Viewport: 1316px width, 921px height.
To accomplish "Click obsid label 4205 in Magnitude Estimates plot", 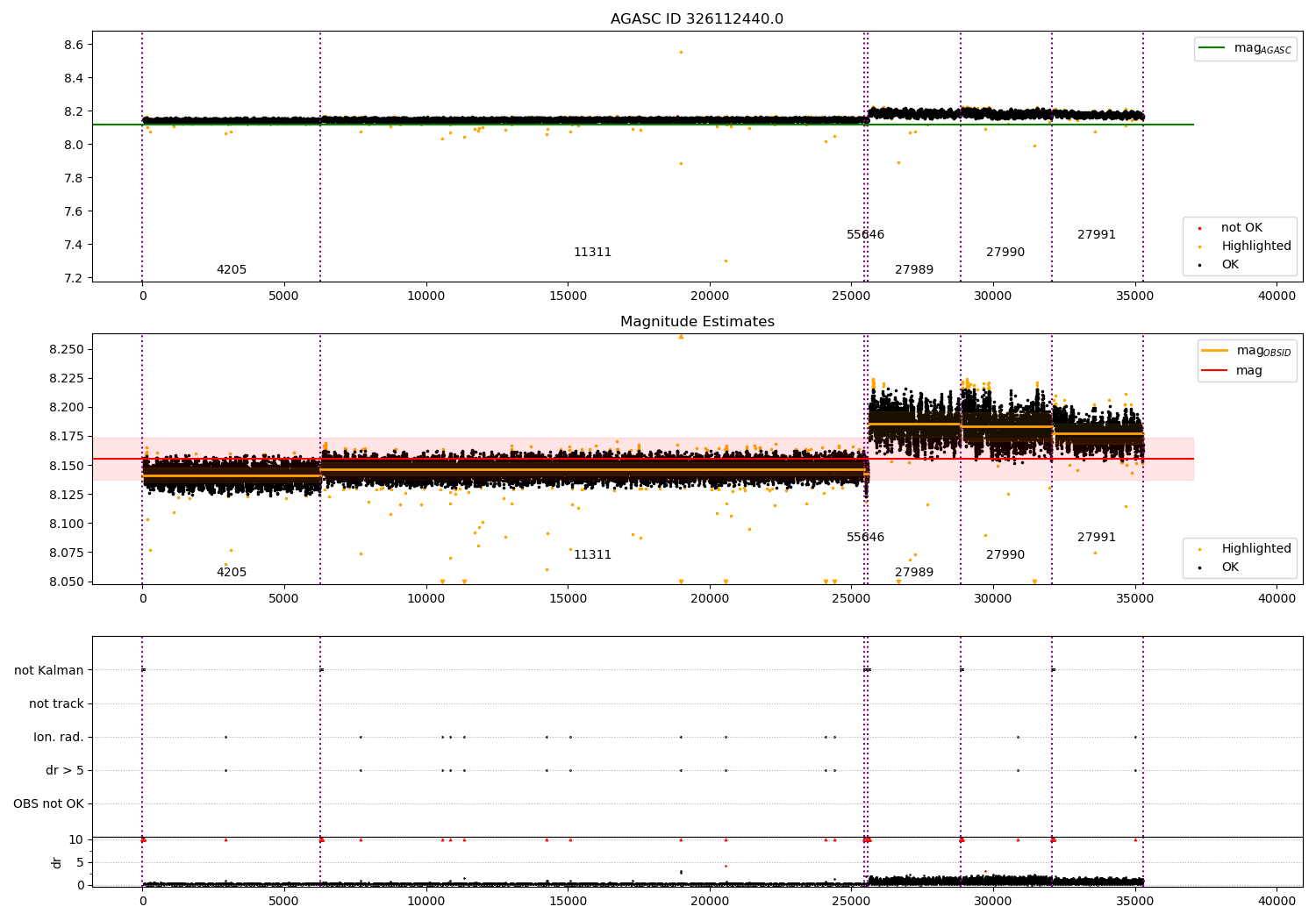I will [232, 573].
